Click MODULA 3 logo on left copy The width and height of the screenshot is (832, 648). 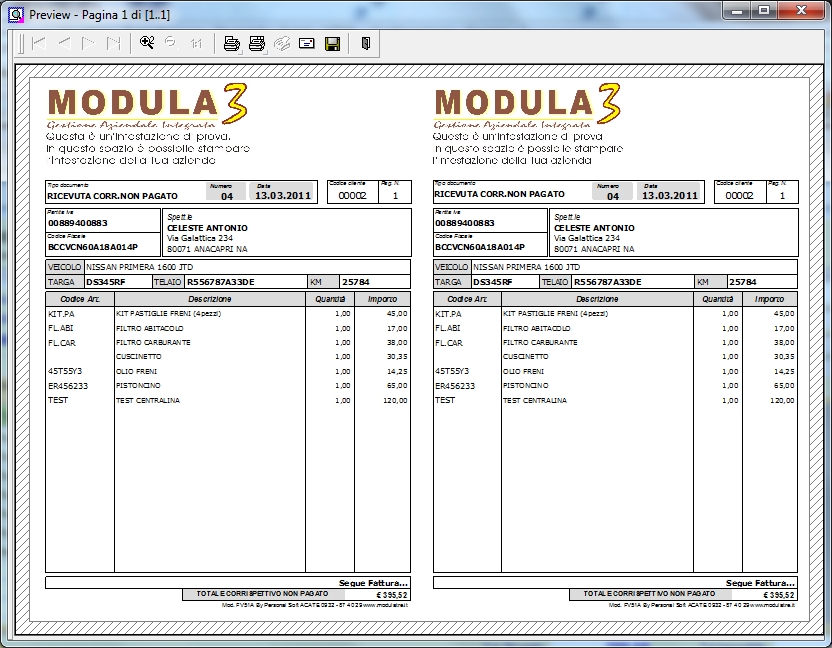pyautogui.click(x=147, y=106)
